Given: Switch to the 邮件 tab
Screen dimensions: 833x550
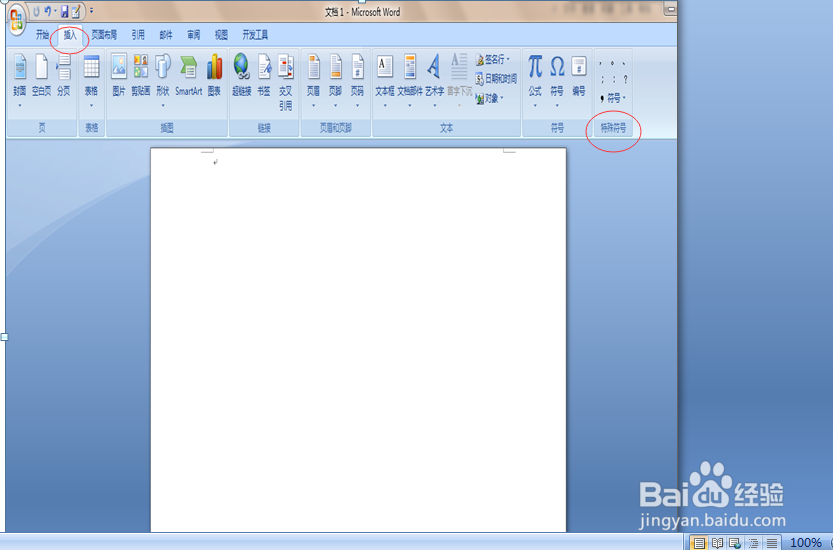Looking at the screenshot, I should click(166, 35).
